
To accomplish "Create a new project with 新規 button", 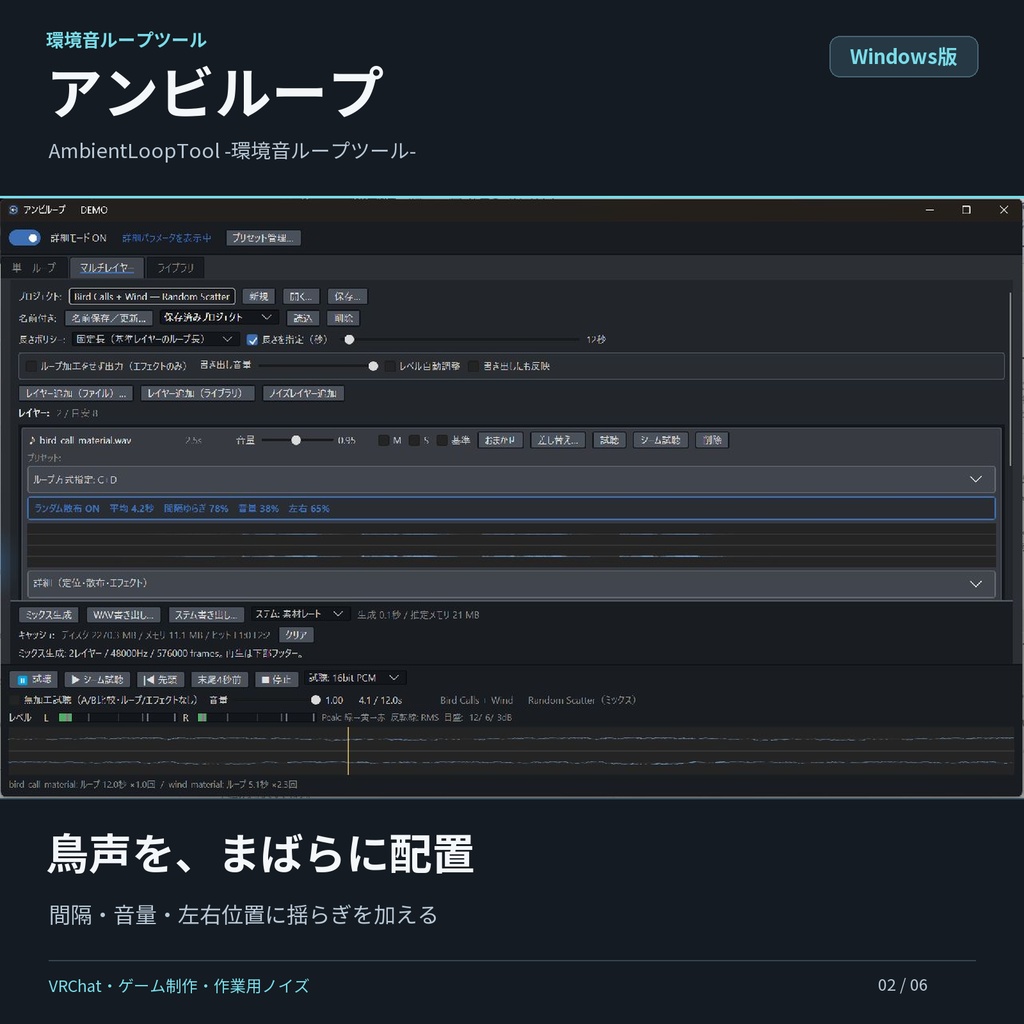I will click(x=259, y=296).
